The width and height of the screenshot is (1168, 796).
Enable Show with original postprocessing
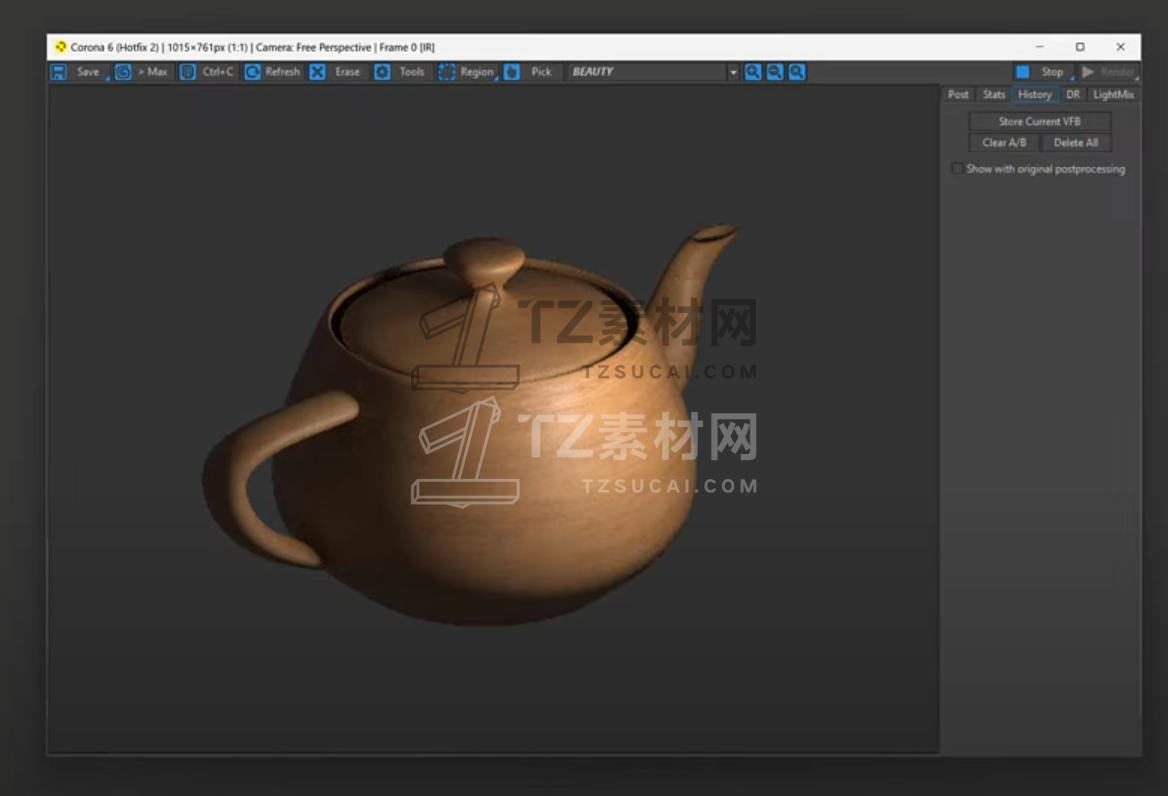[957, 169]
